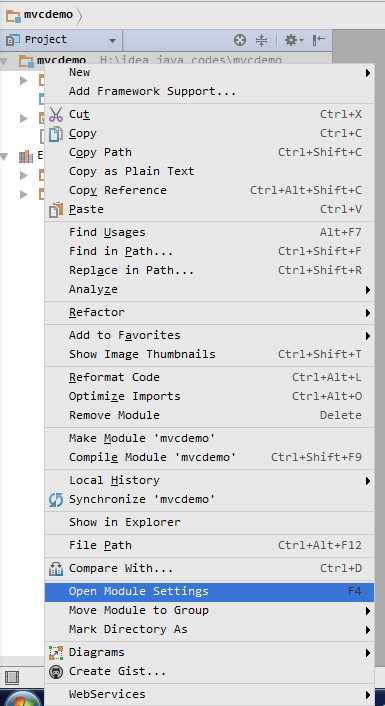
Task: Expand the New submenu
Action: click(210, 72)
